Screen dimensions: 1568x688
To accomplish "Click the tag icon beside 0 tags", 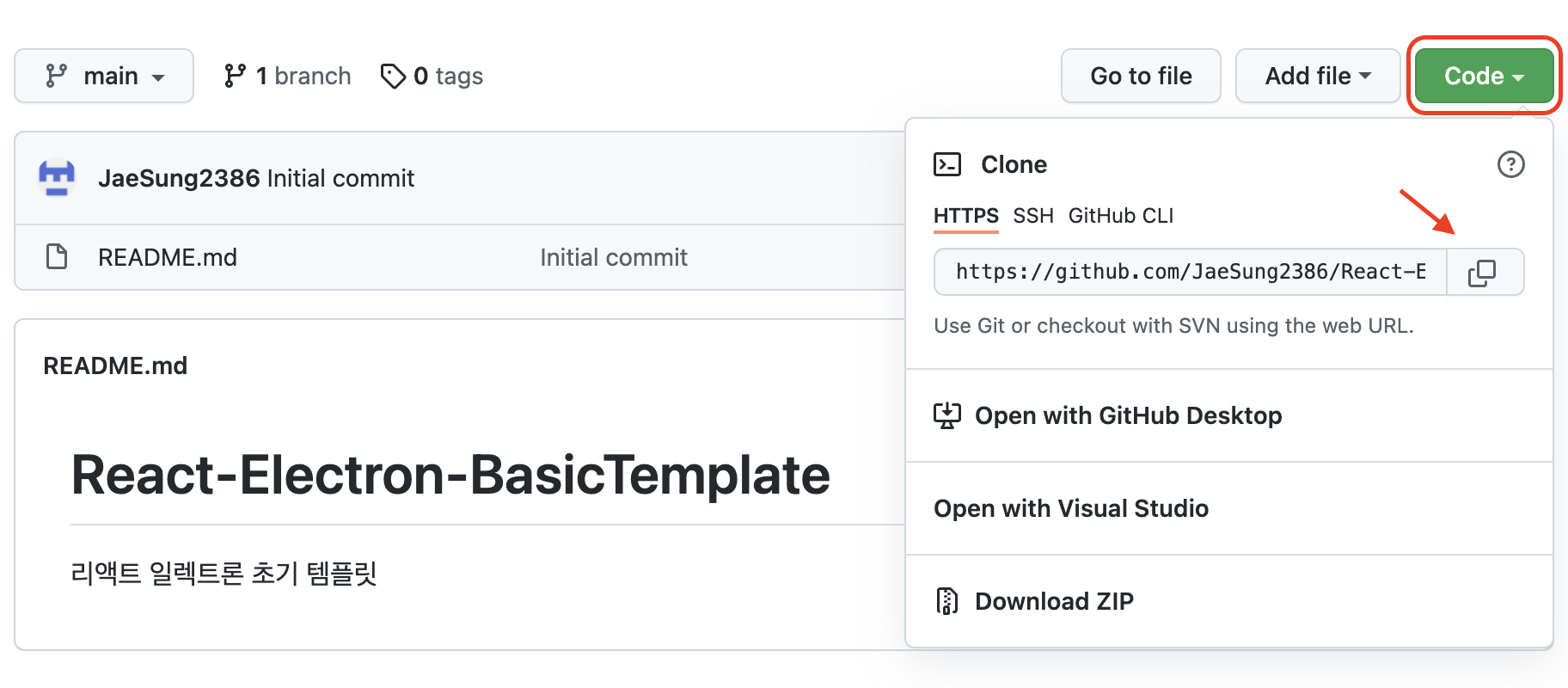I will 393,77.
